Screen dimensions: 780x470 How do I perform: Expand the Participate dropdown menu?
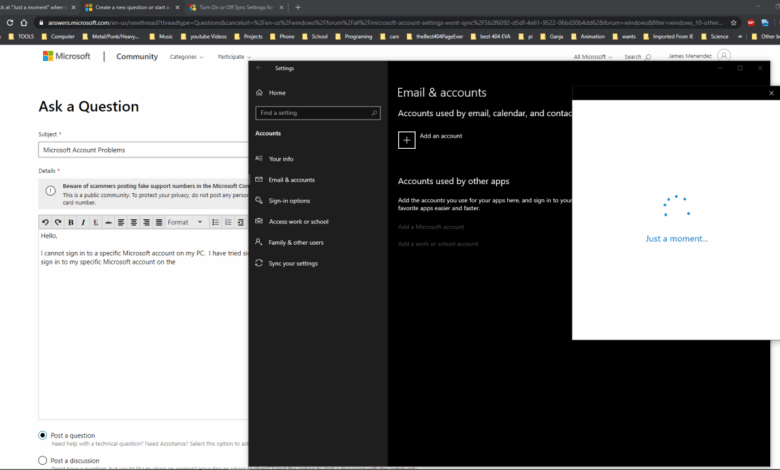coord(234,57)
